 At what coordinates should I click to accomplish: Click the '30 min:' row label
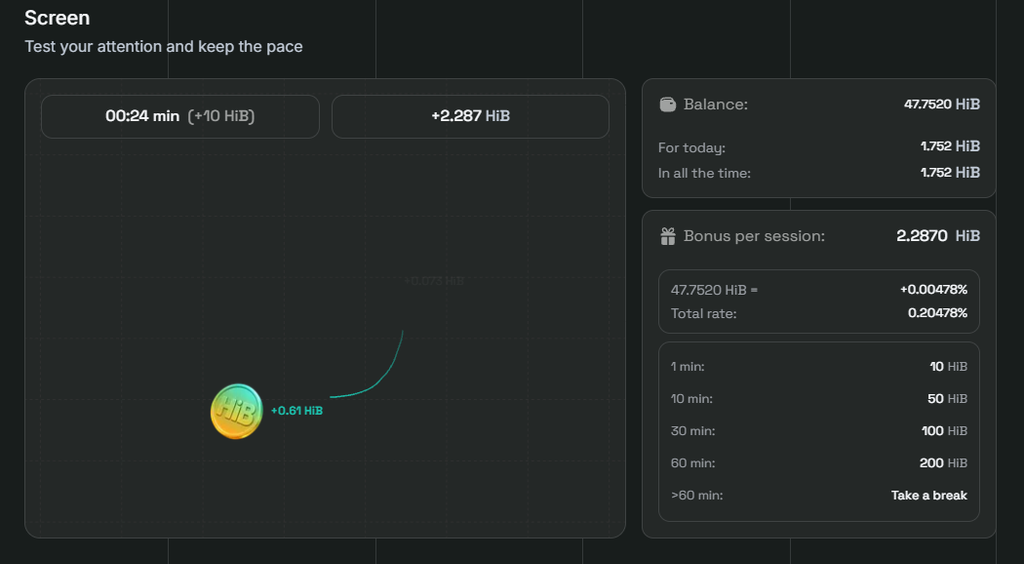[693, 431]
